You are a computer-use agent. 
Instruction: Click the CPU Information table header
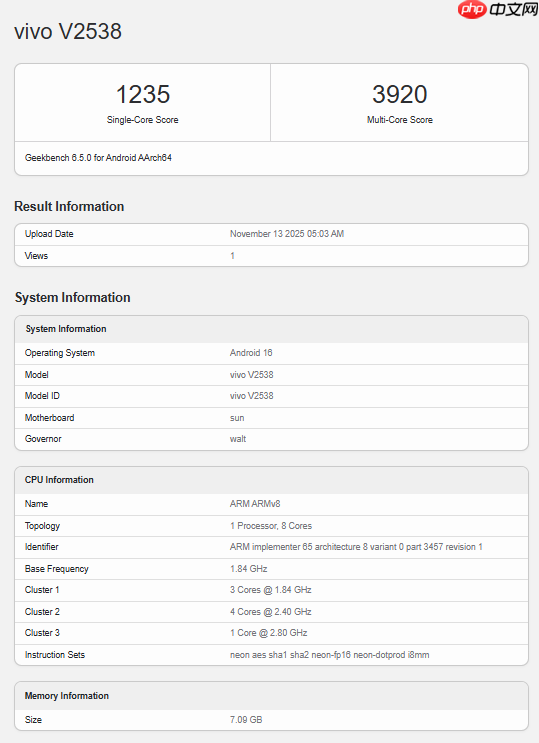(x=59, y=480)
